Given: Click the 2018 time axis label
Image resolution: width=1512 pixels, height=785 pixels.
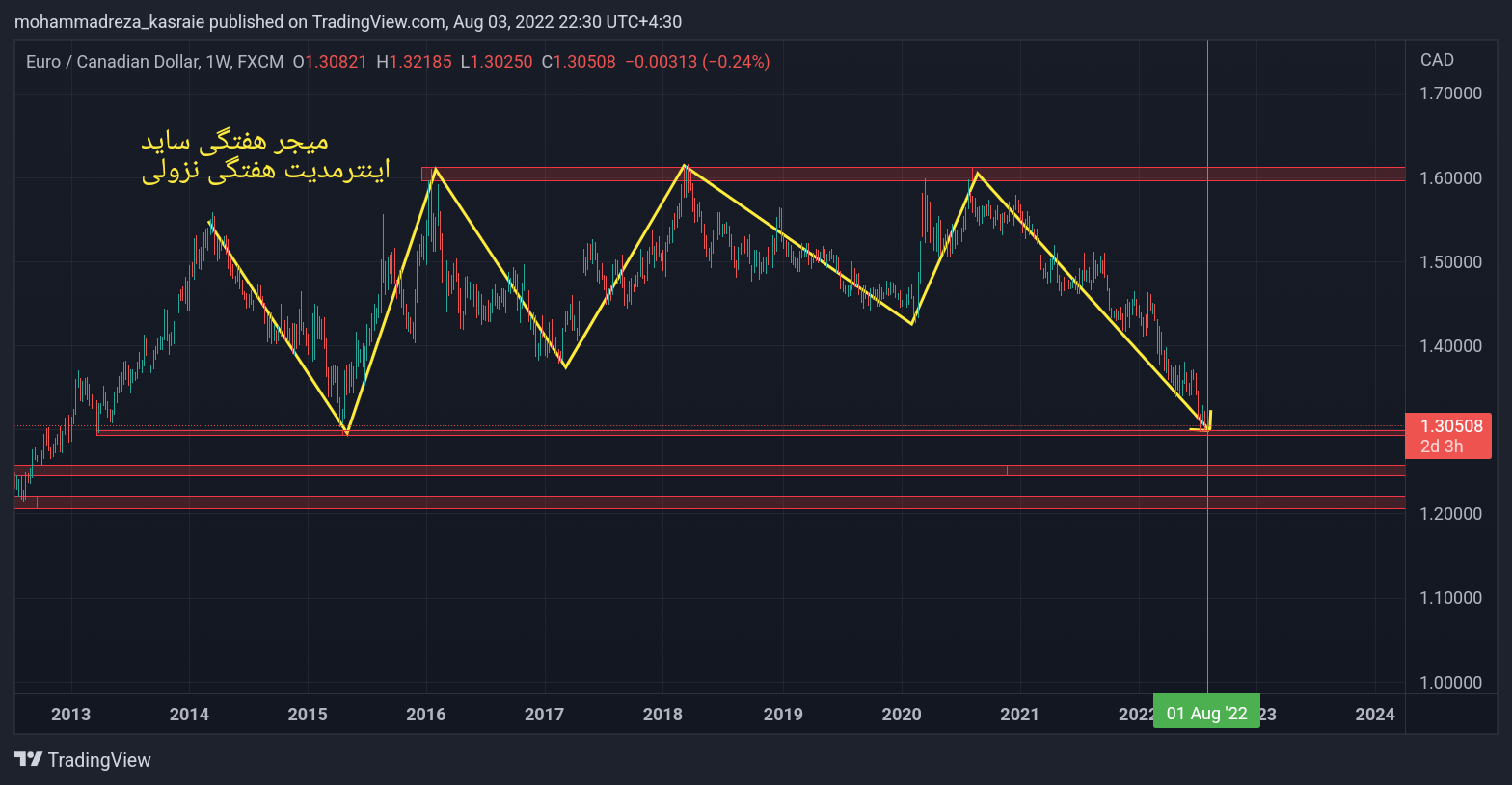Looking at the screenshot, I should pos(662,715).
